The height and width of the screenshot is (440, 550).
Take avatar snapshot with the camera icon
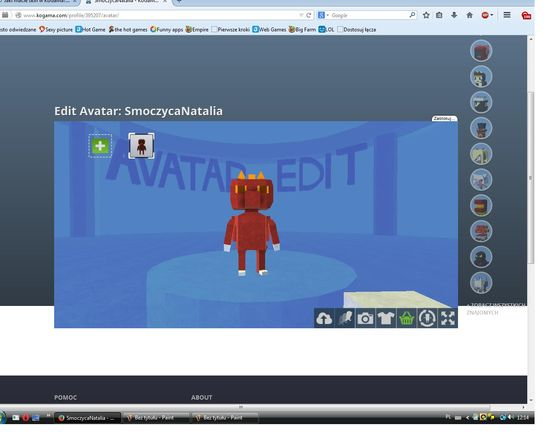[365, 319]
